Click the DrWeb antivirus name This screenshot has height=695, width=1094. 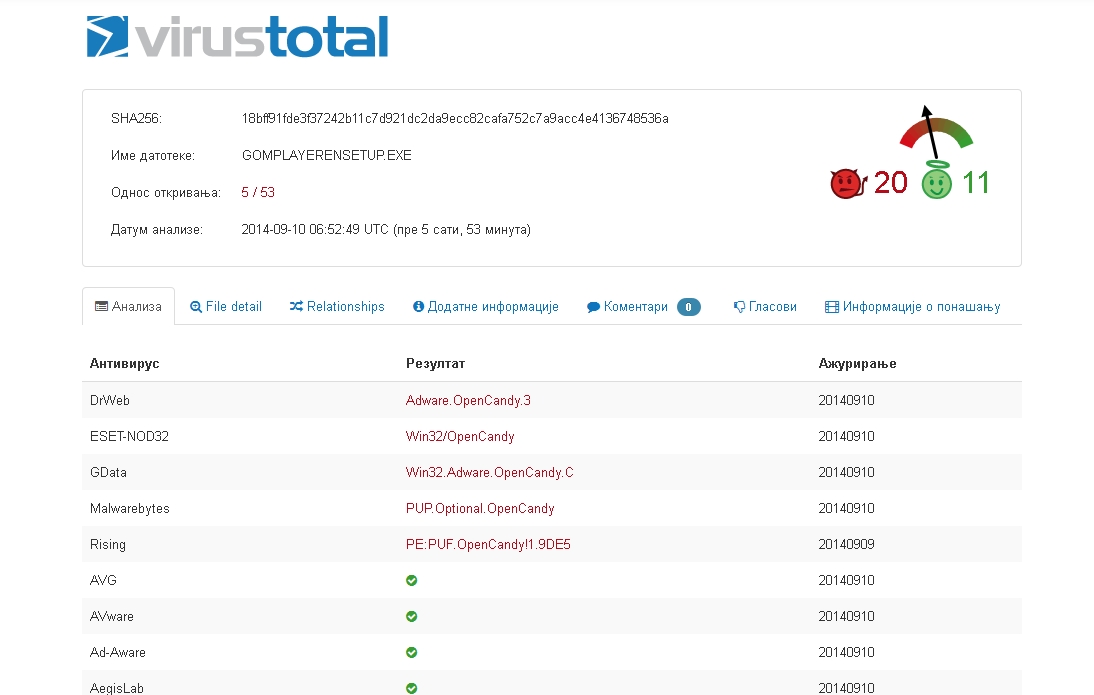[110, 401]
